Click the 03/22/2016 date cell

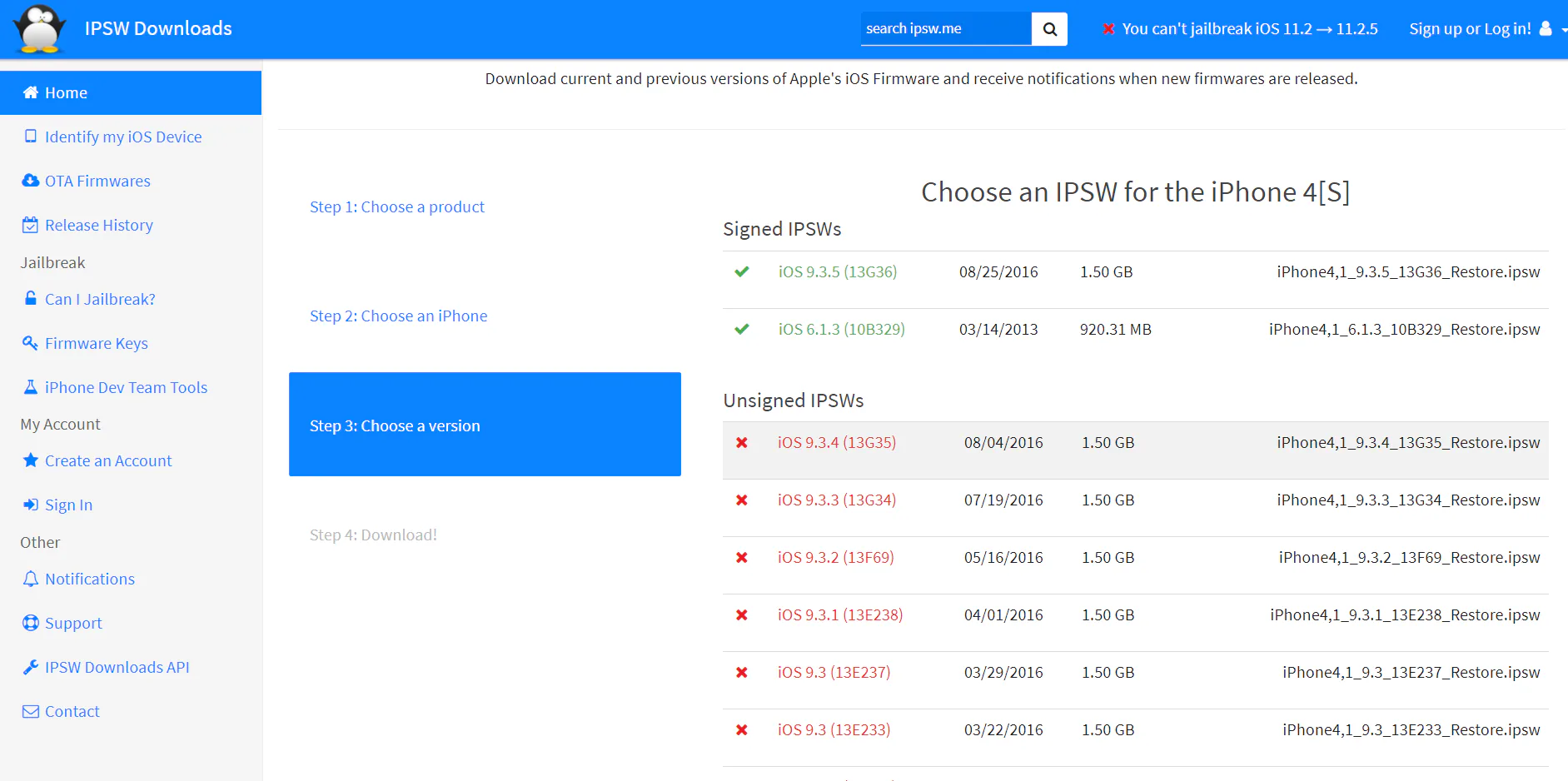pyautogui.click(x=1003, y=729)
